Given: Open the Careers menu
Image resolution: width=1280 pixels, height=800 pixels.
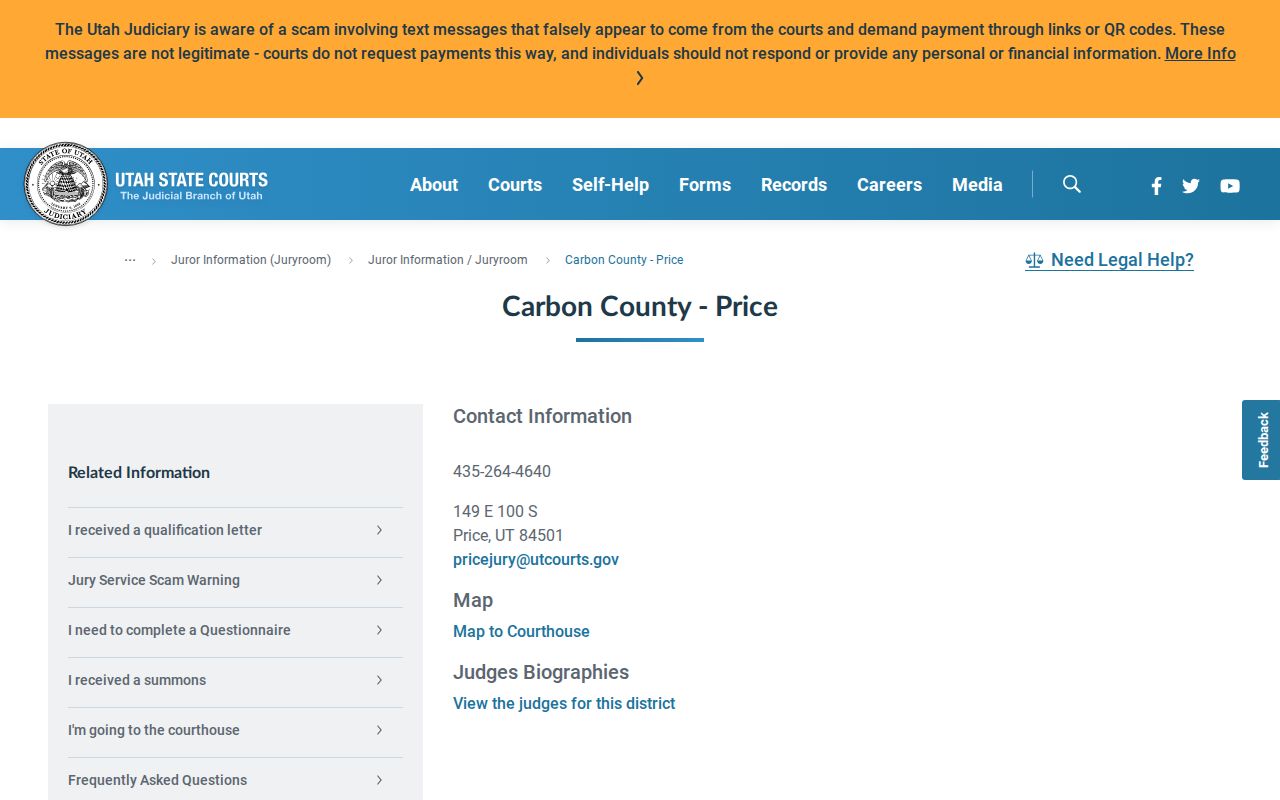Looking at the screenshot, I should [889, 185].
